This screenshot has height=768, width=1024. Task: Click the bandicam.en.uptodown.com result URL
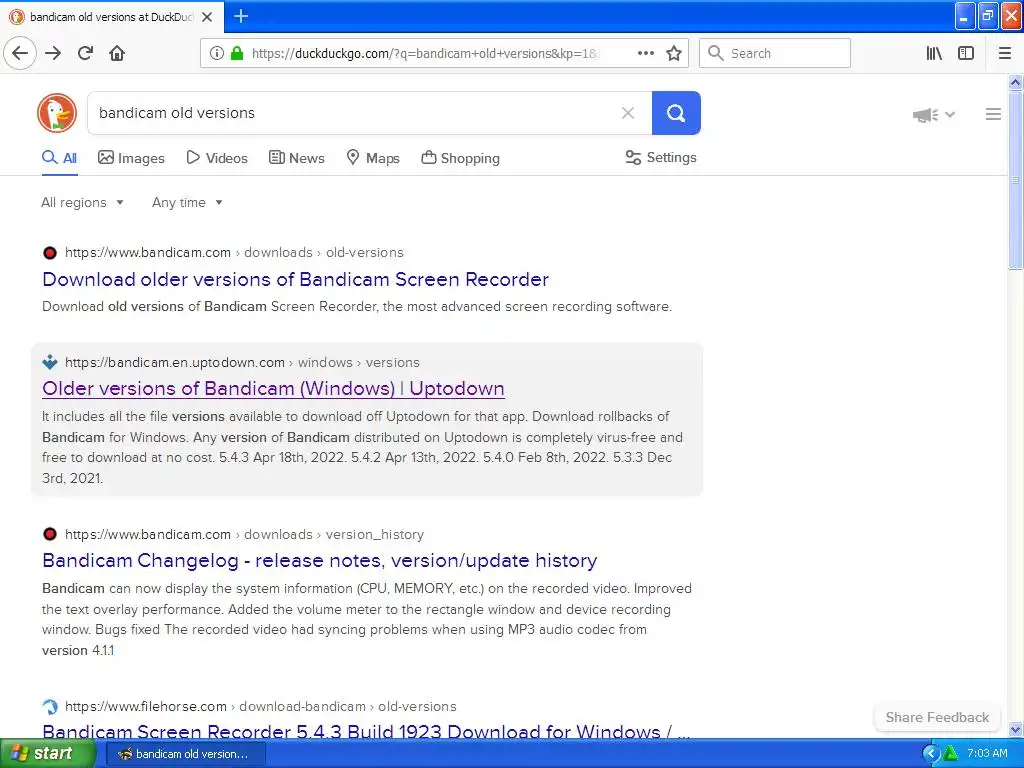(242, 362)
